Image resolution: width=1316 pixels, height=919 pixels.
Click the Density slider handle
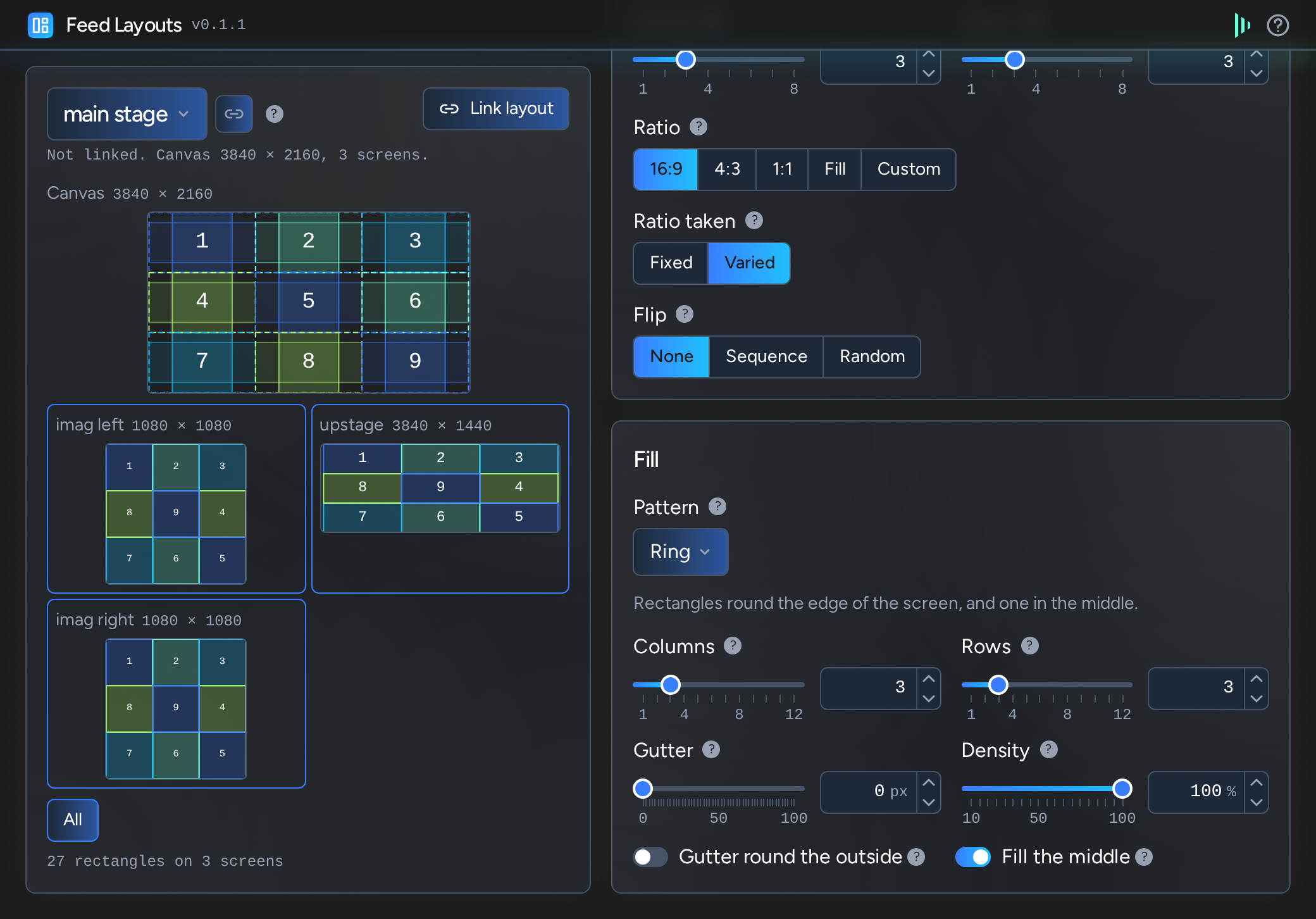(x=1122, y=789)
